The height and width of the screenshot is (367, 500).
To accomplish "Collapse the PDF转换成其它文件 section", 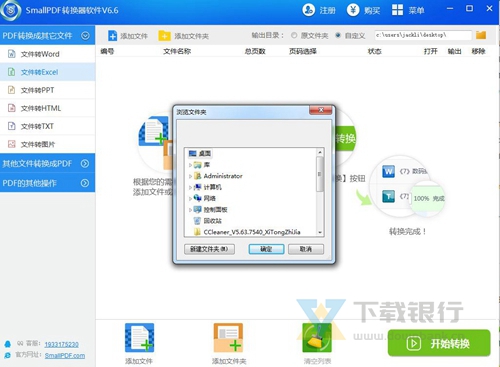I will coord(85,35).
